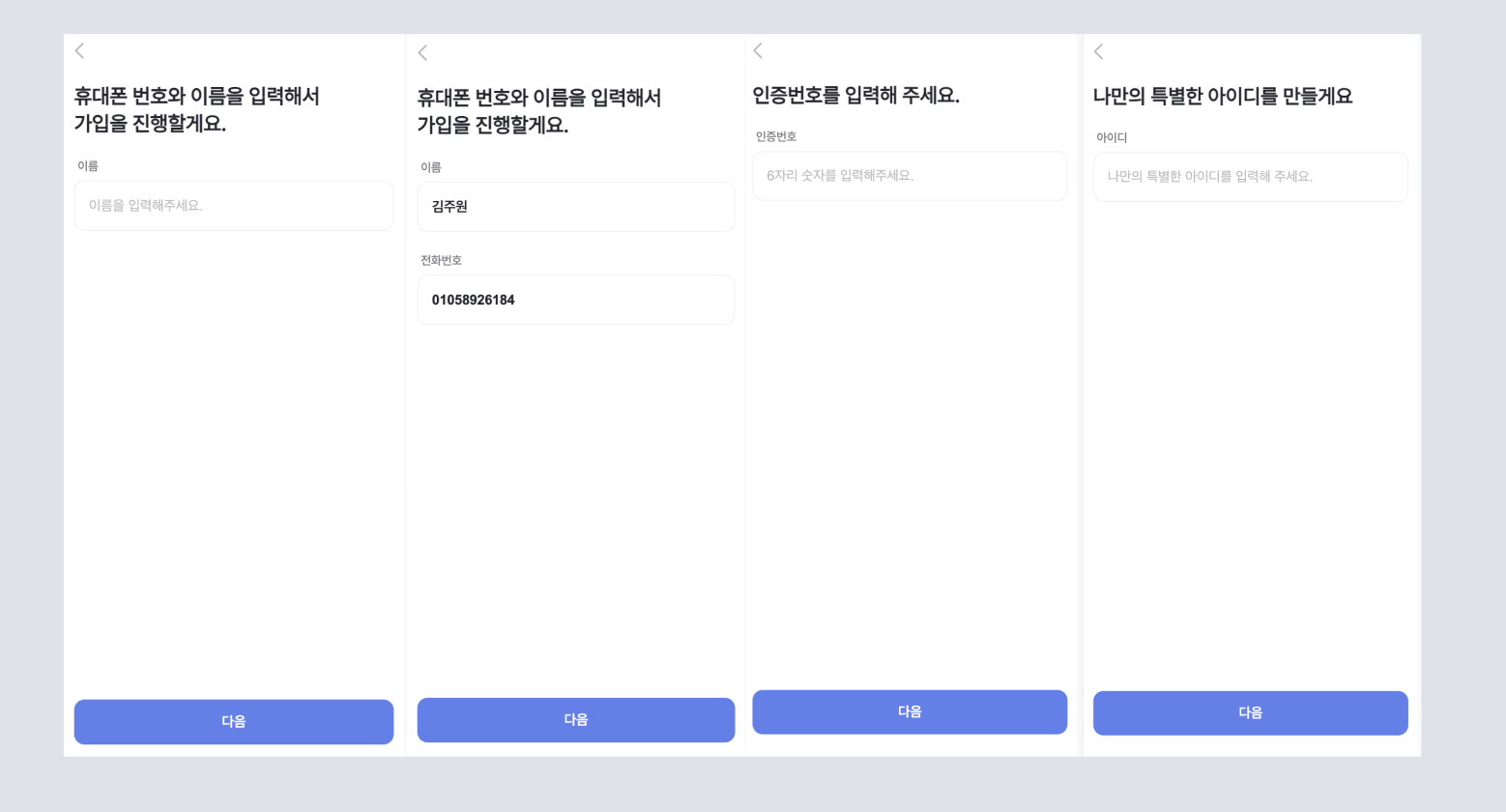The width and height of the screenshot is (1506, 812).
Task: Click the back arrow on the verification code screen
Action: point(758,50)
